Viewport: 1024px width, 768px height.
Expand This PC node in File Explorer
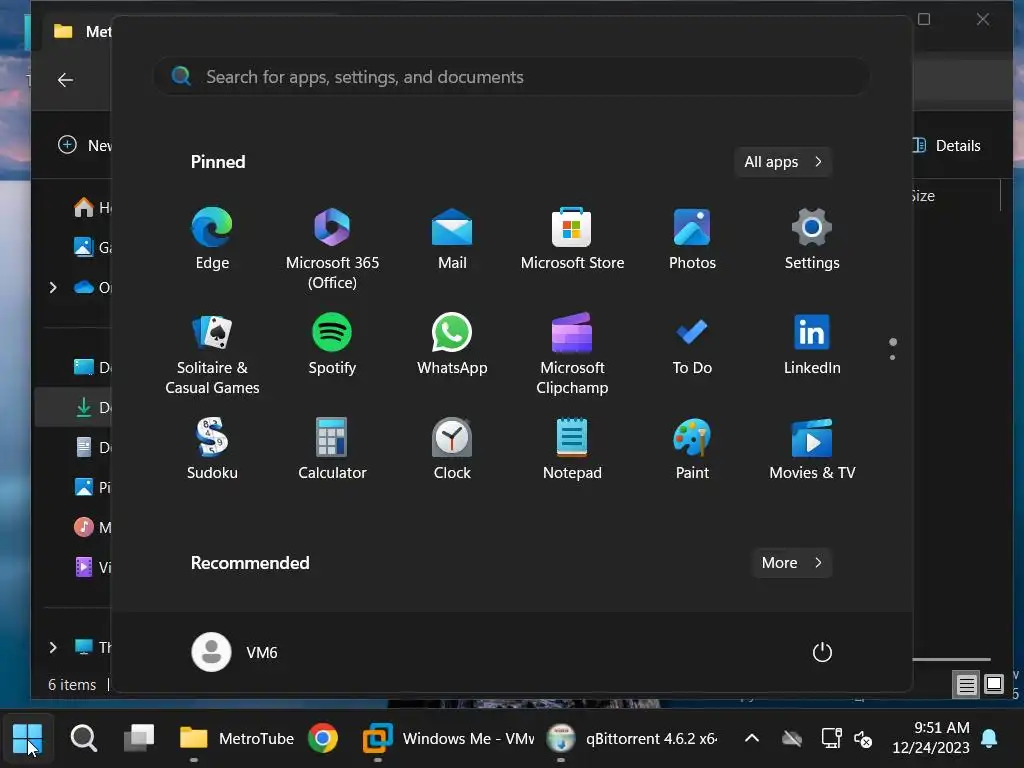(x=54, y=647)
